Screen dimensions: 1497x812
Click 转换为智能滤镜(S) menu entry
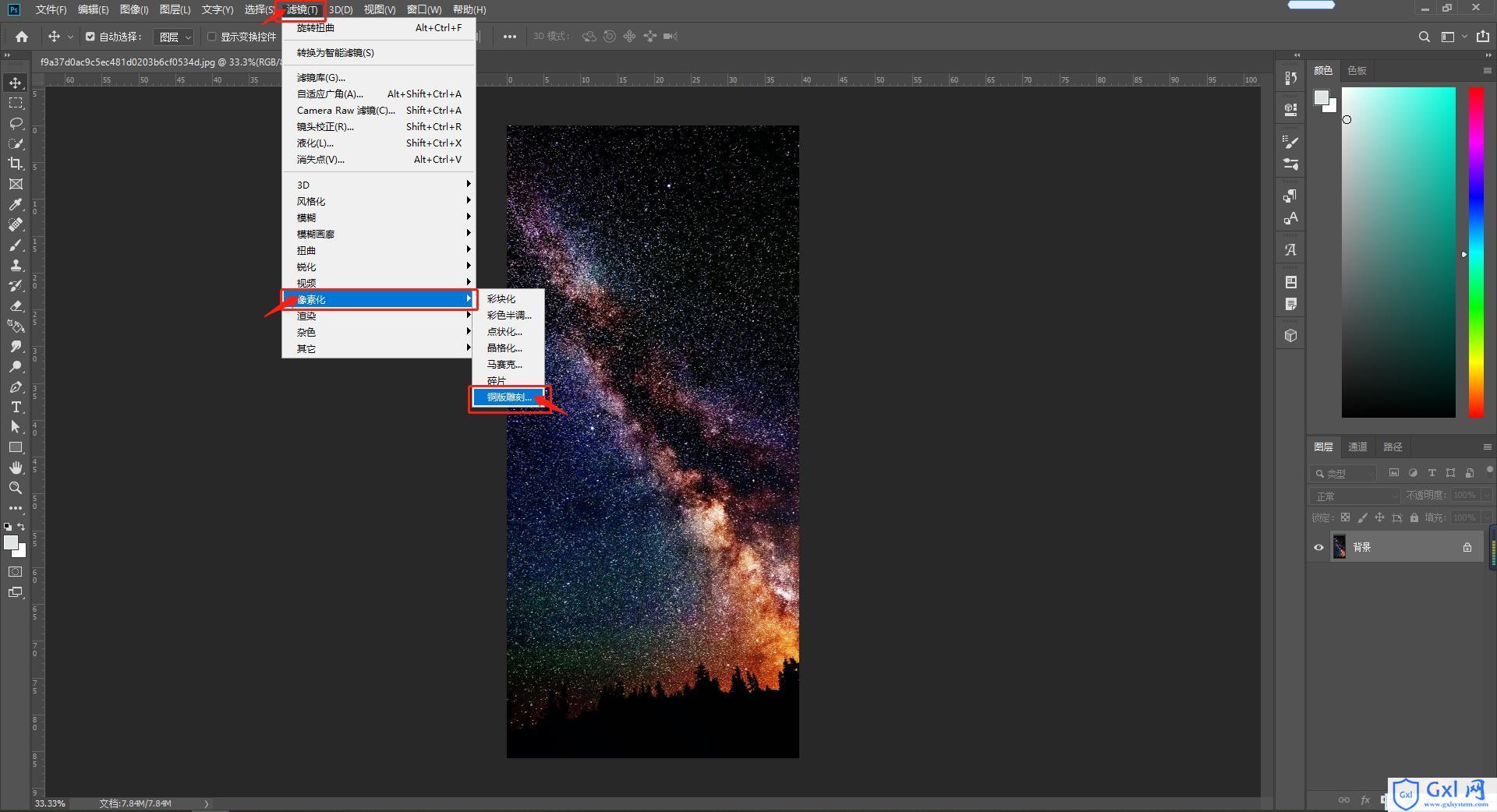click(378, 52)
